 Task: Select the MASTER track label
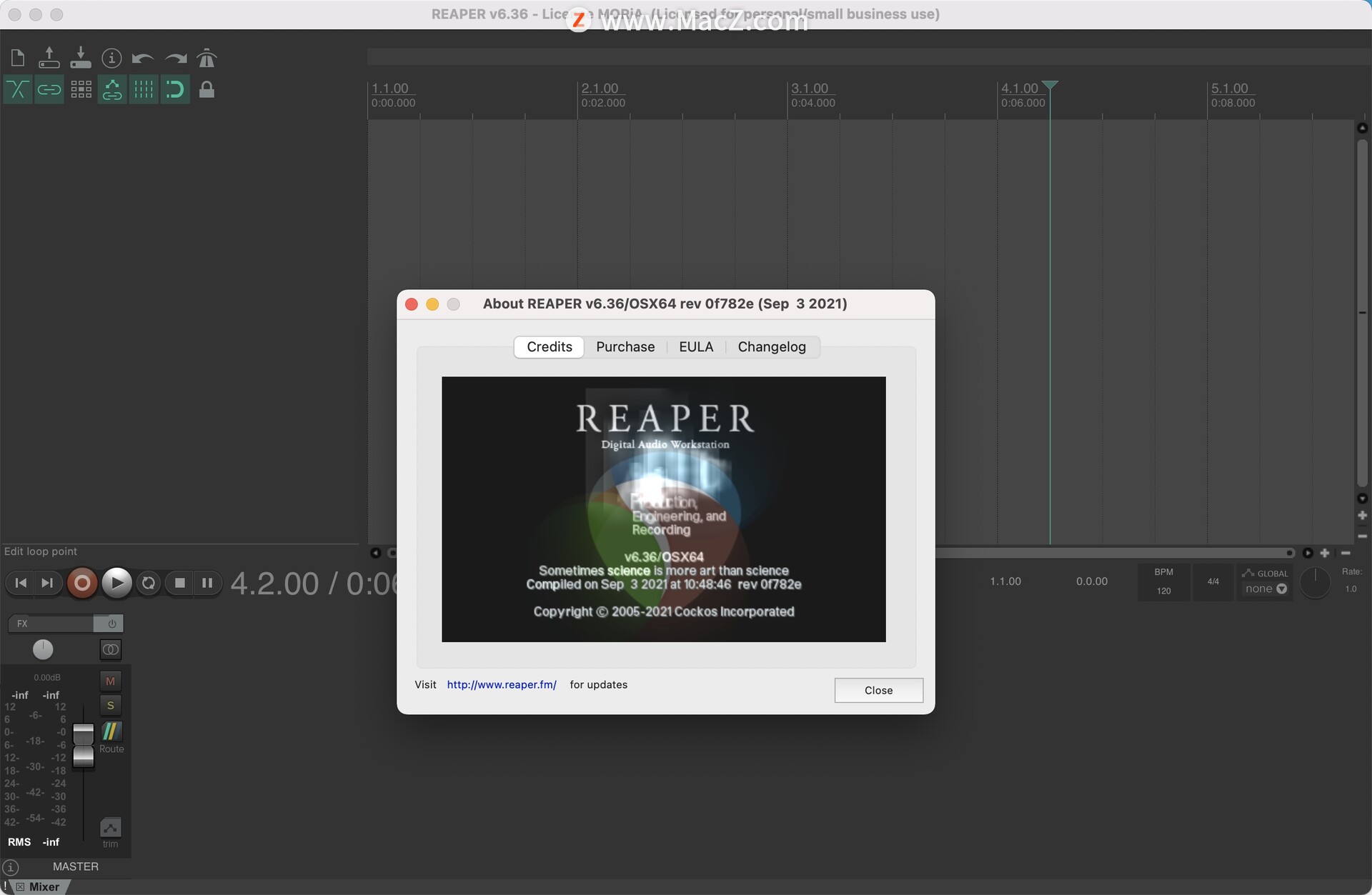click(76, 866)
